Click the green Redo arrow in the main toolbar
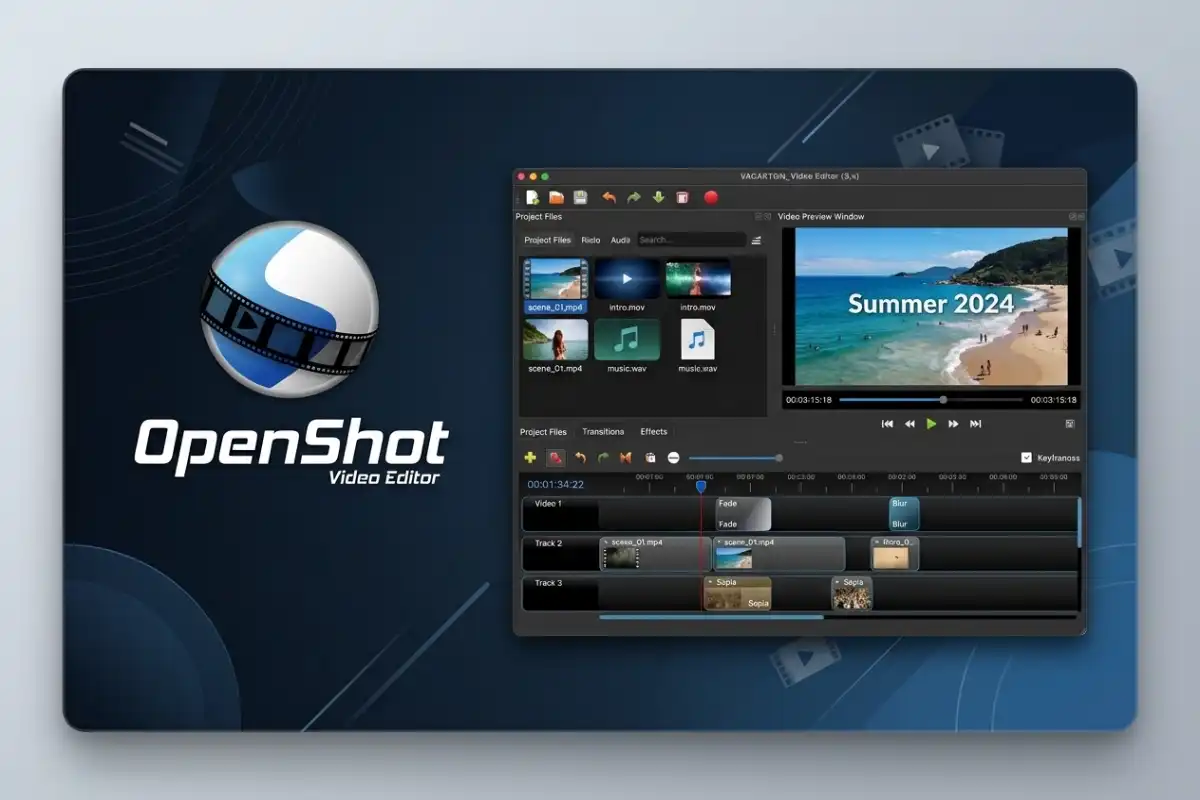 point(634,197)
